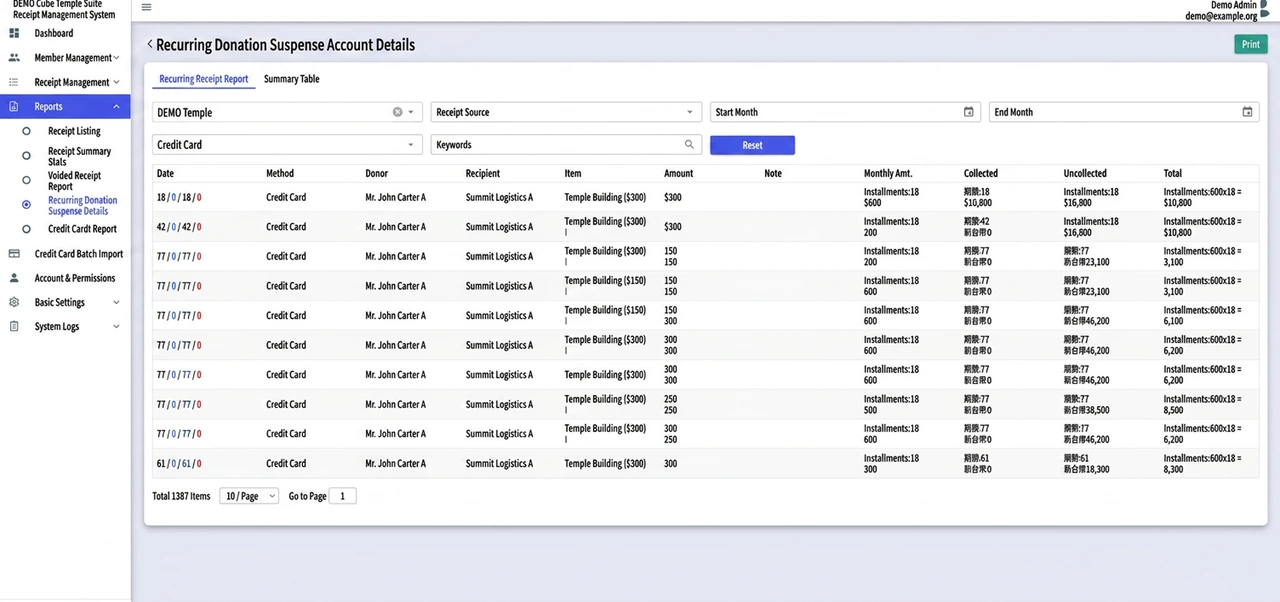Screen dimensions: 1280x602
Task: Click the Start Month date field
Action: tap(844, 112)
